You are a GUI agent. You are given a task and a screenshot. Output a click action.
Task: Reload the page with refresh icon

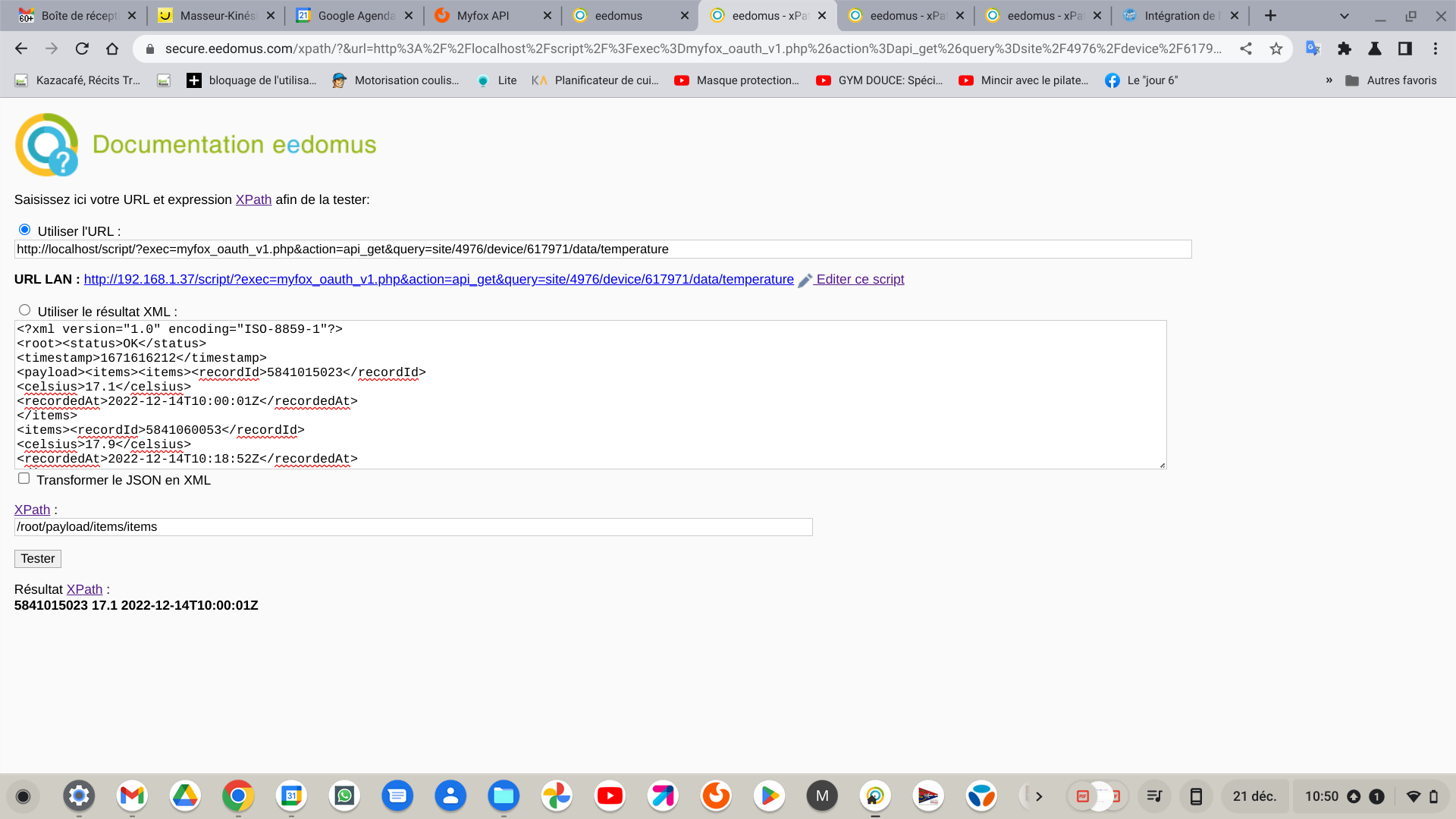[x=82, y=49]
